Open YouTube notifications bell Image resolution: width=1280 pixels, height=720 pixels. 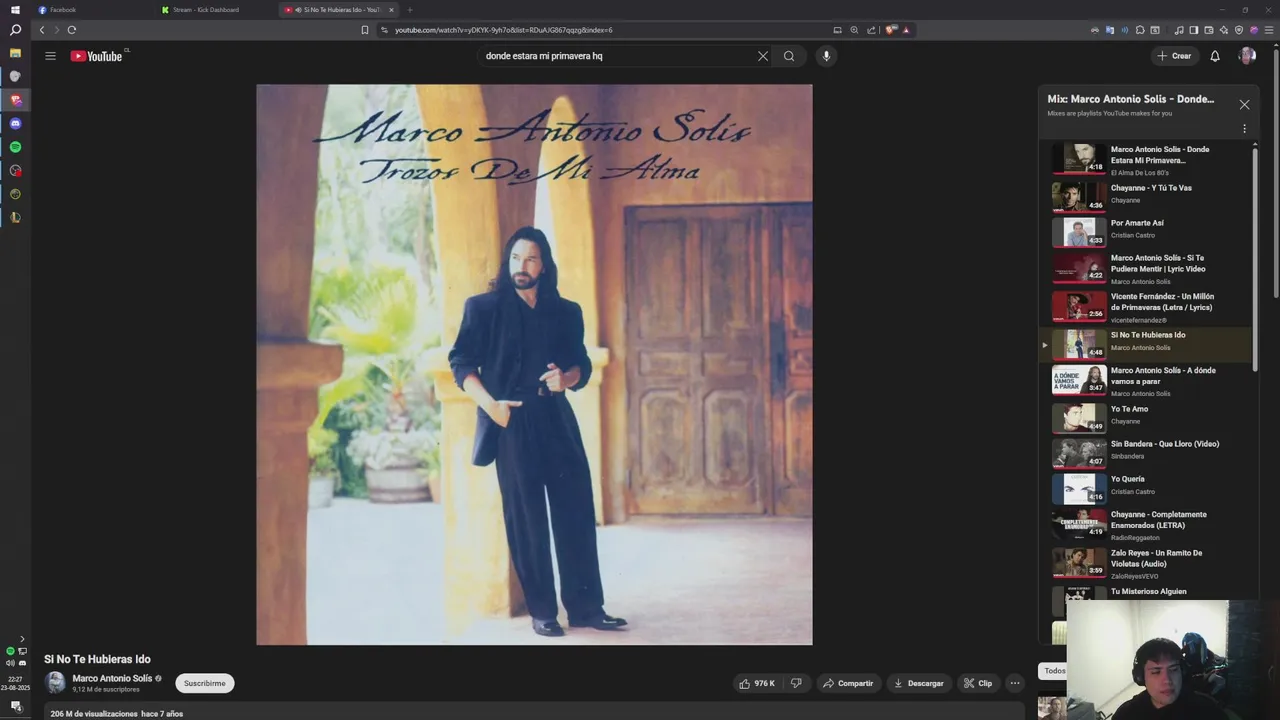click(x=1215, y=56)
